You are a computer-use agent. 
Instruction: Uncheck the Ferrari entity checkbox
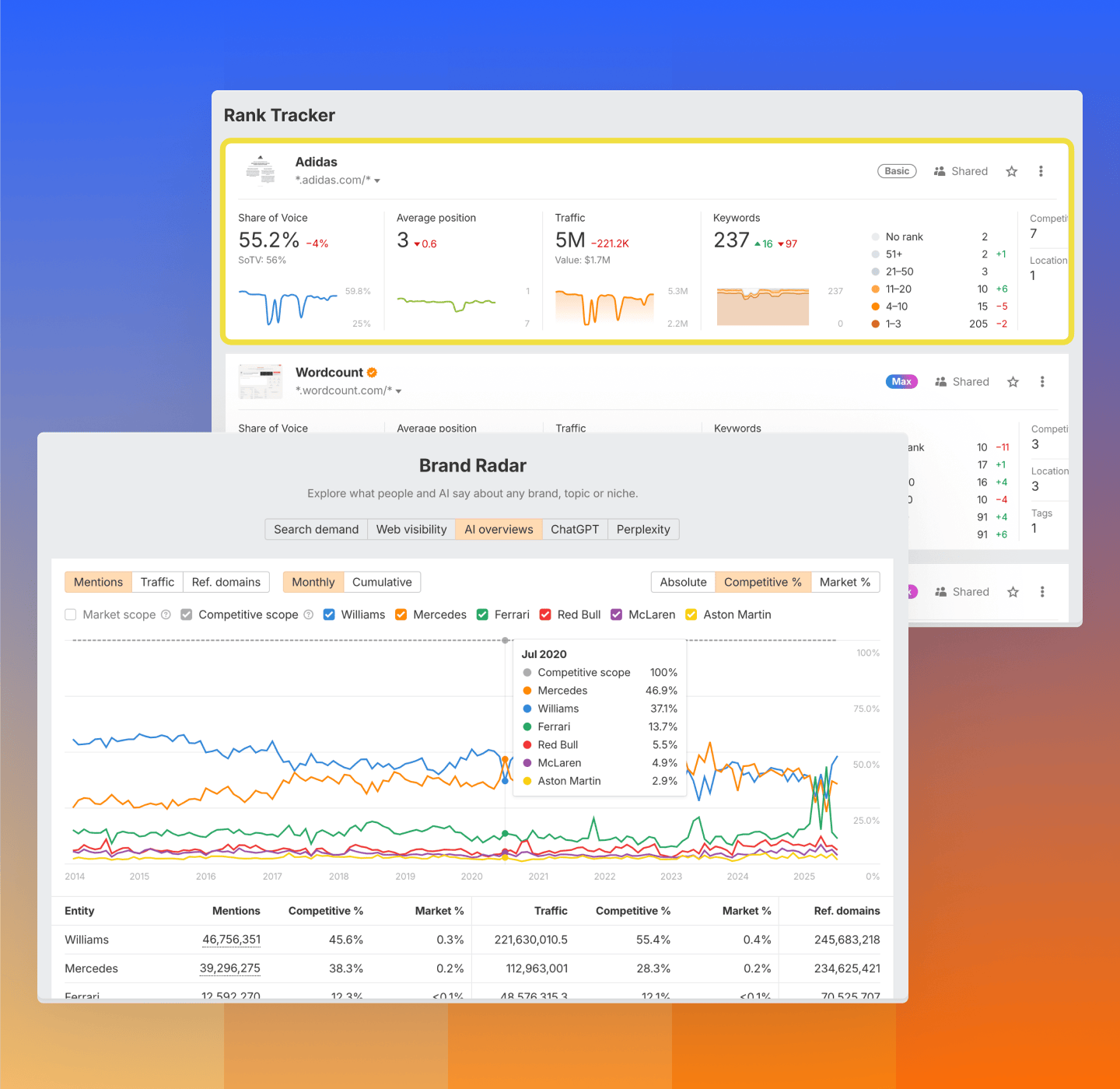click(x=482, y=615)
